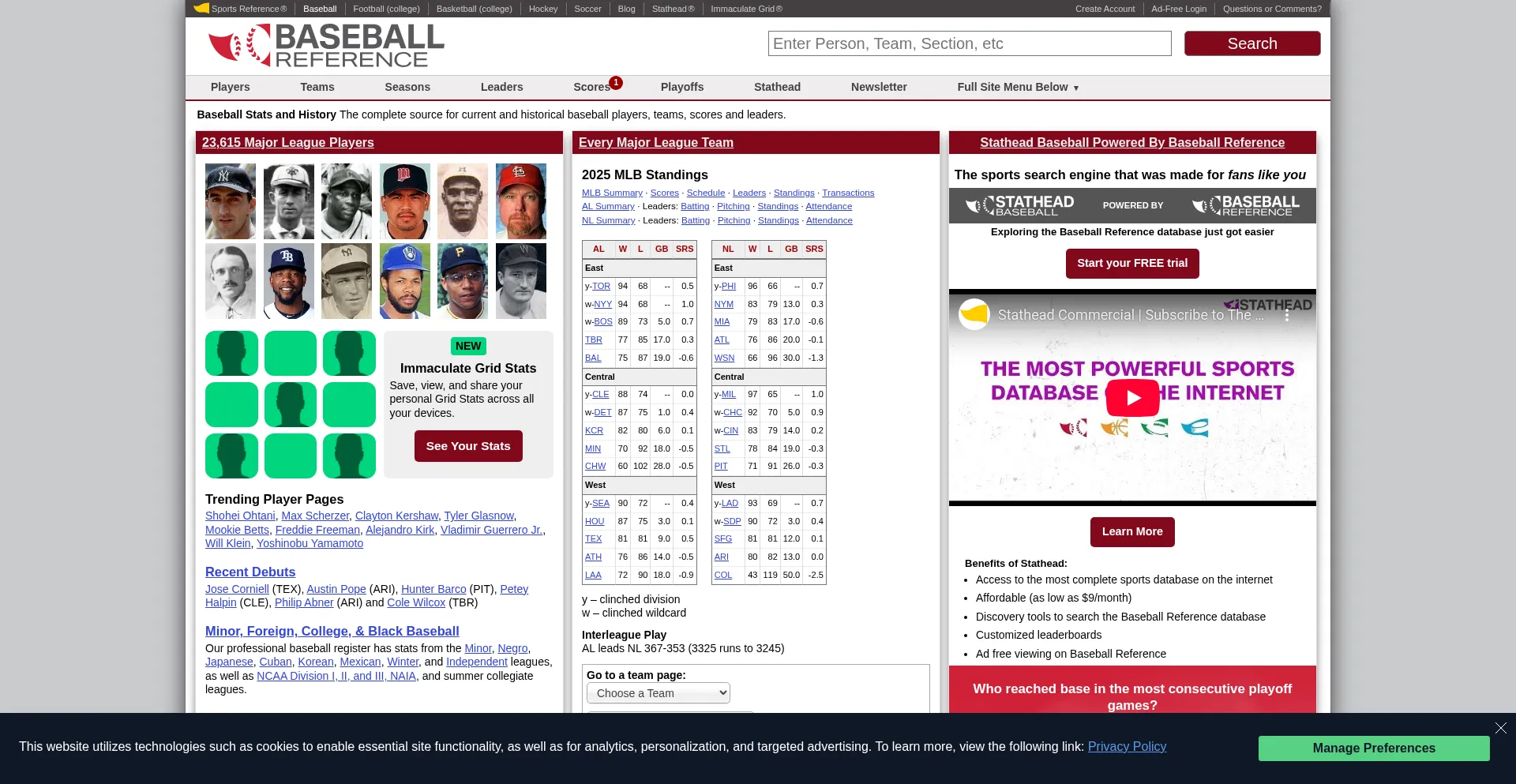
Task: Click the Stathead Baseball logo banner
Action: point(1019,205)
